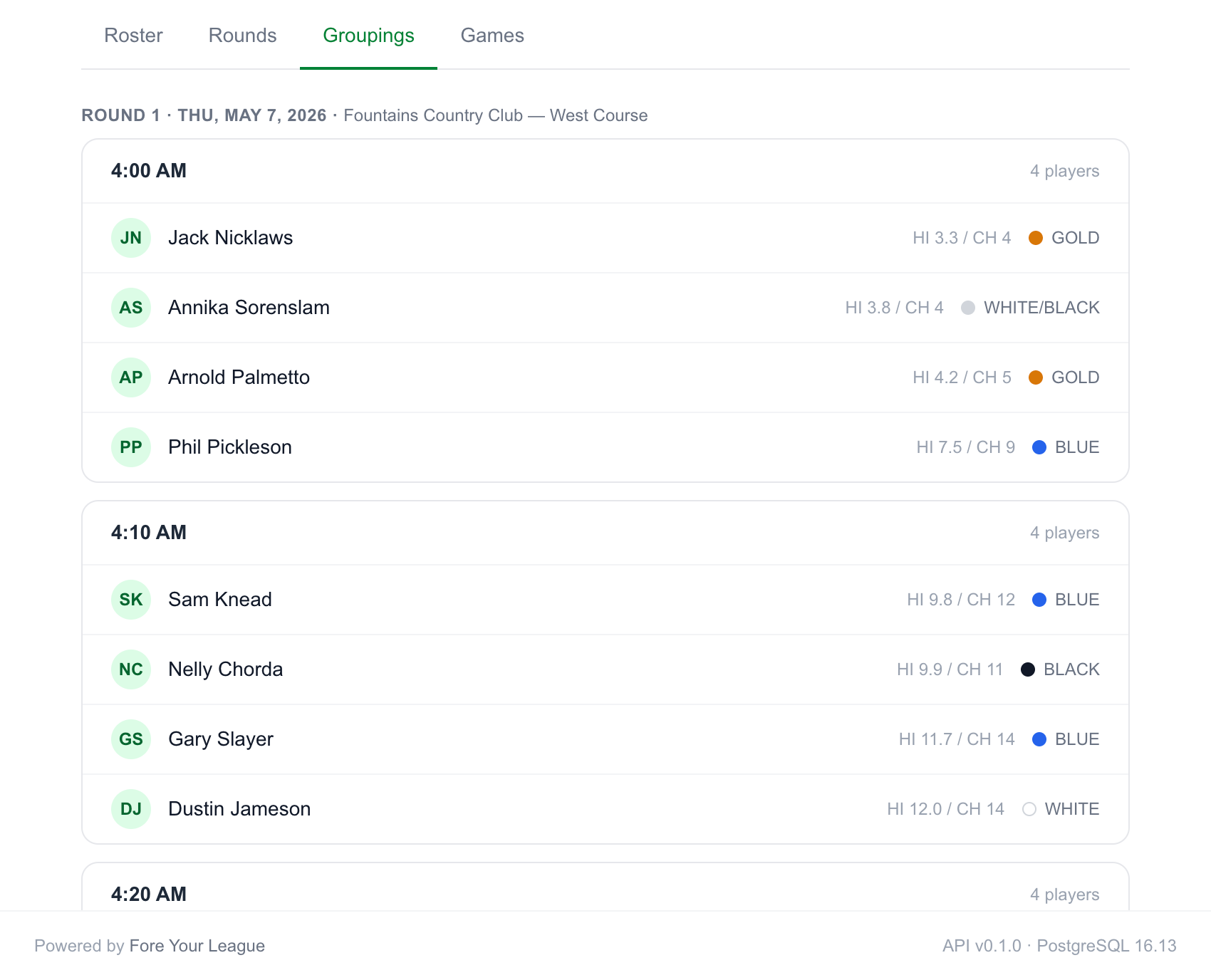Open the Fore Your League link
The image size is (1211, 980).
tap(197, 946)
